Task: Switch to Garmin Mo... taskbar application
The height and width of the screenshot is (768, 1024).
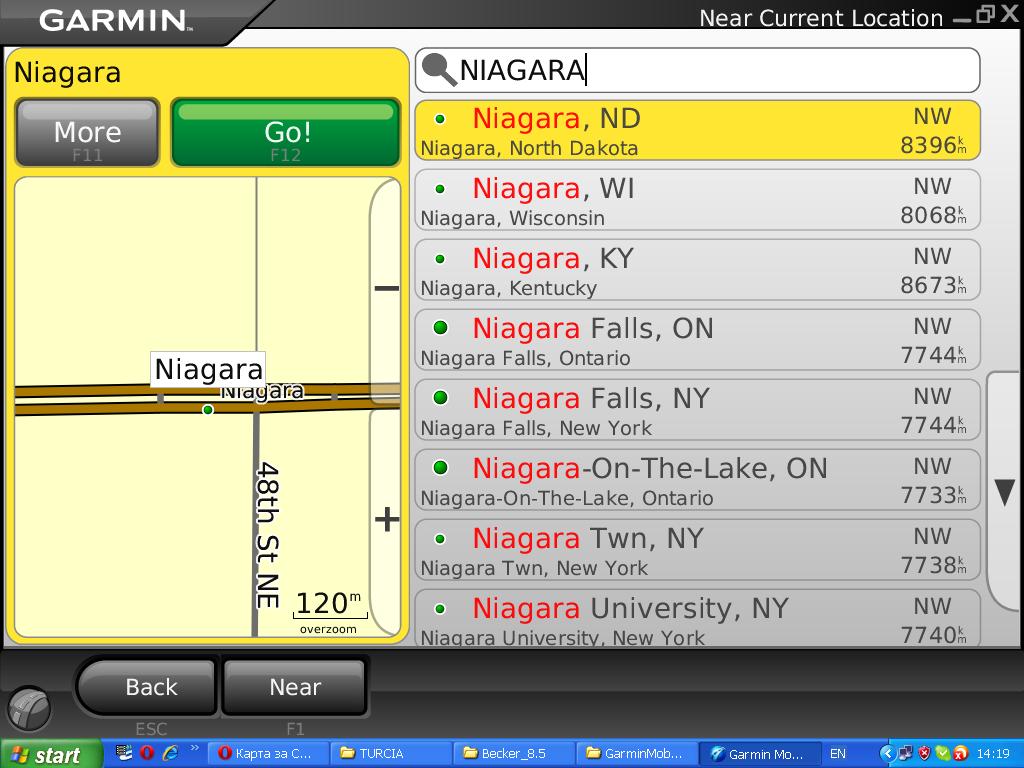Action: pyautogui.click(x=758, y=754)
